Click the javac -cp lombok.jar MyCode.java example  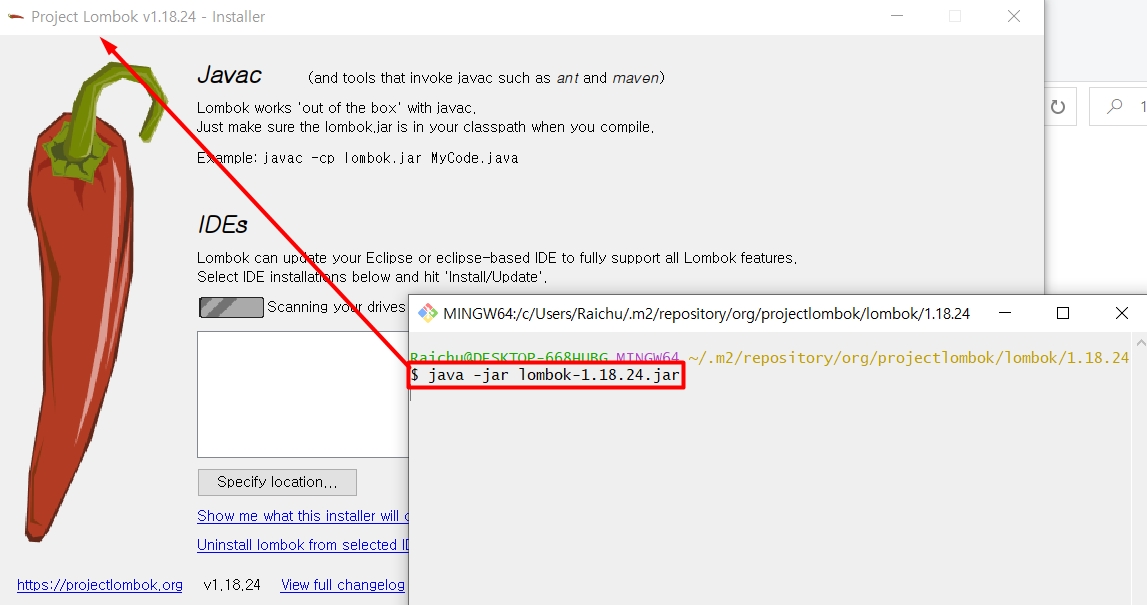tap(391, 158)
